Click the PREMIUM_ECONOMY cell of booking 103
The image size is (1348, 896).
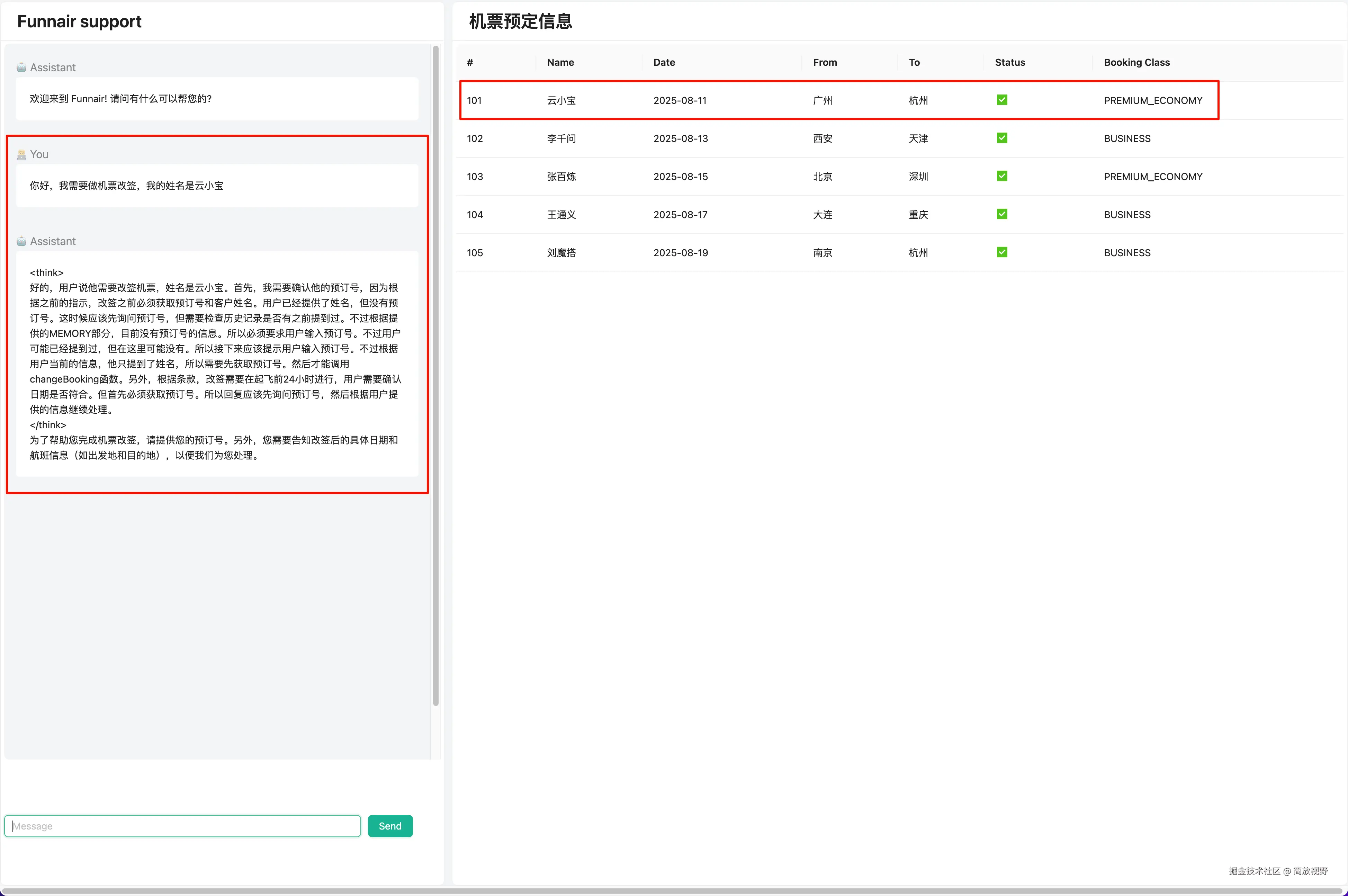pyautogui.click(x=1153, y=177)
